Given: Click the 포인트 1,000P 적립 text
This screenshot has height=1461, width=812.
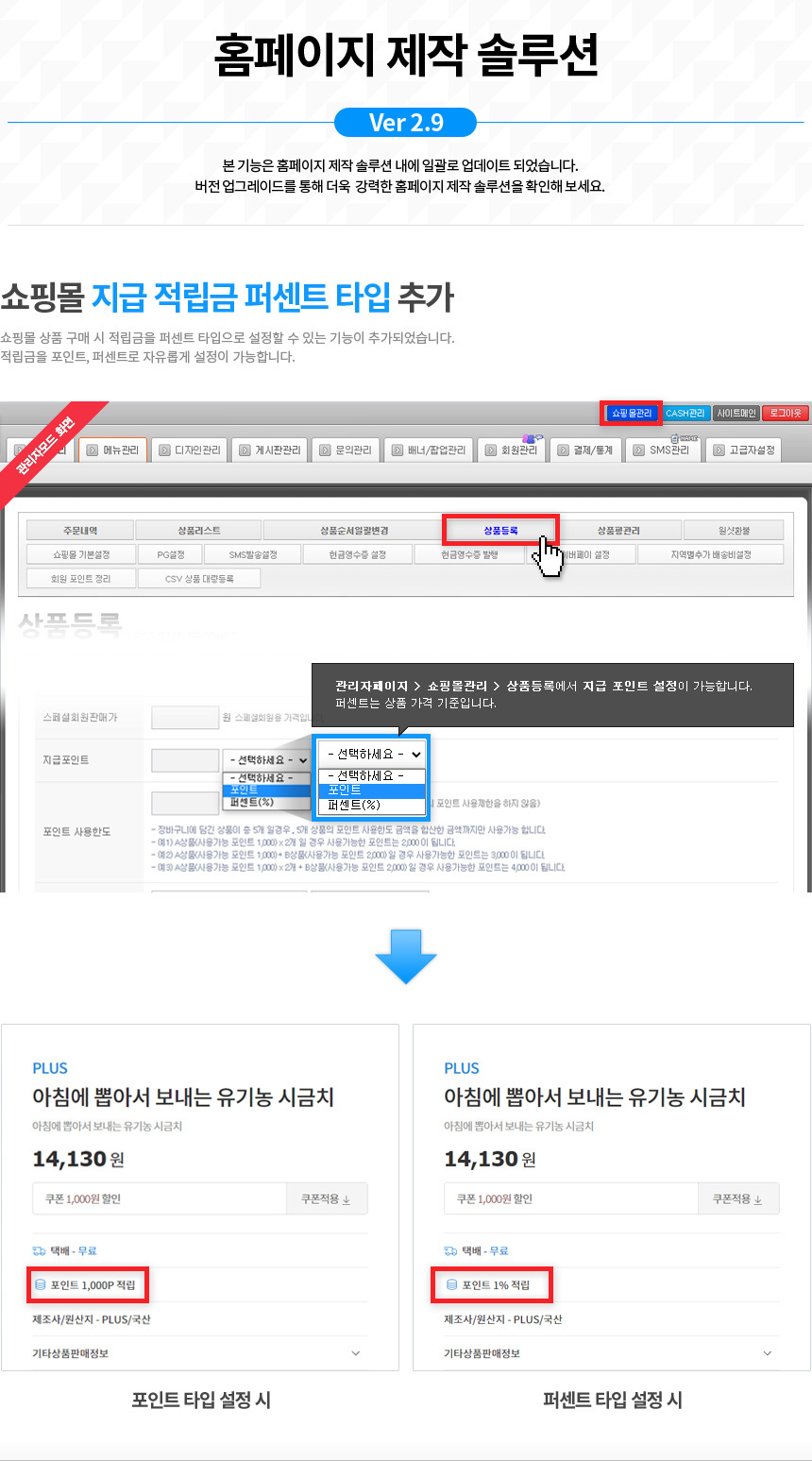Looking at the screenshot, I should (x=93, y=1285).
